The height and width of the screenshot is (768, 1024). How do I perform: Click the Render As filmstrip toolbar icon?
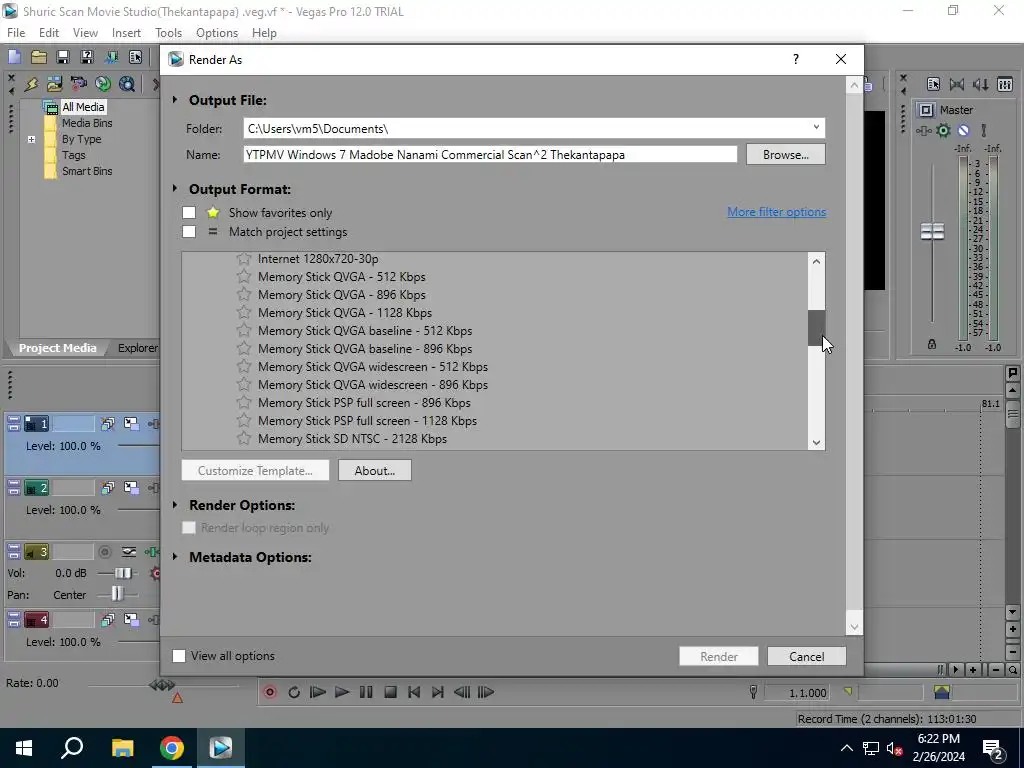point(112,57)
